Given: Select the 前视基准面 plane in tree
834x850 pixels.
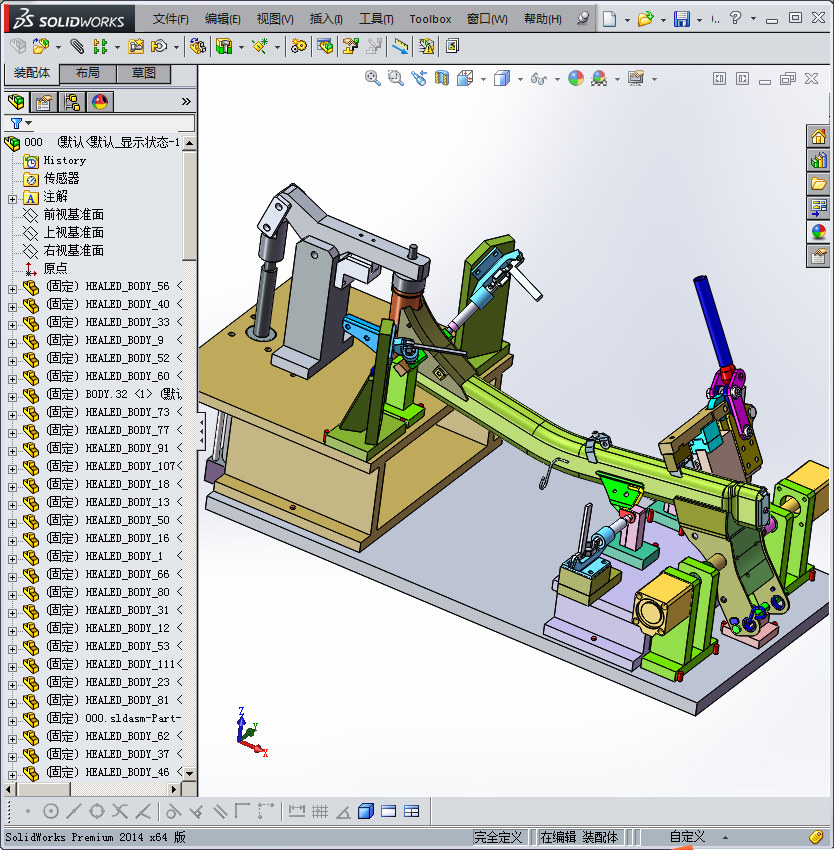Looking at the screenshot, I should coord(73,215).
